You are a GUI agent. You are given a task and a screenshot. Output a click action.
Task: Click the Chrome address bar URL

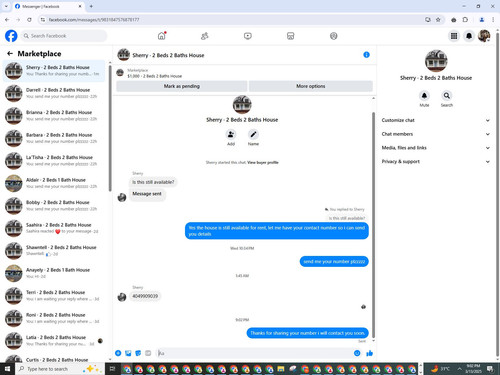(x=94, y=20)
